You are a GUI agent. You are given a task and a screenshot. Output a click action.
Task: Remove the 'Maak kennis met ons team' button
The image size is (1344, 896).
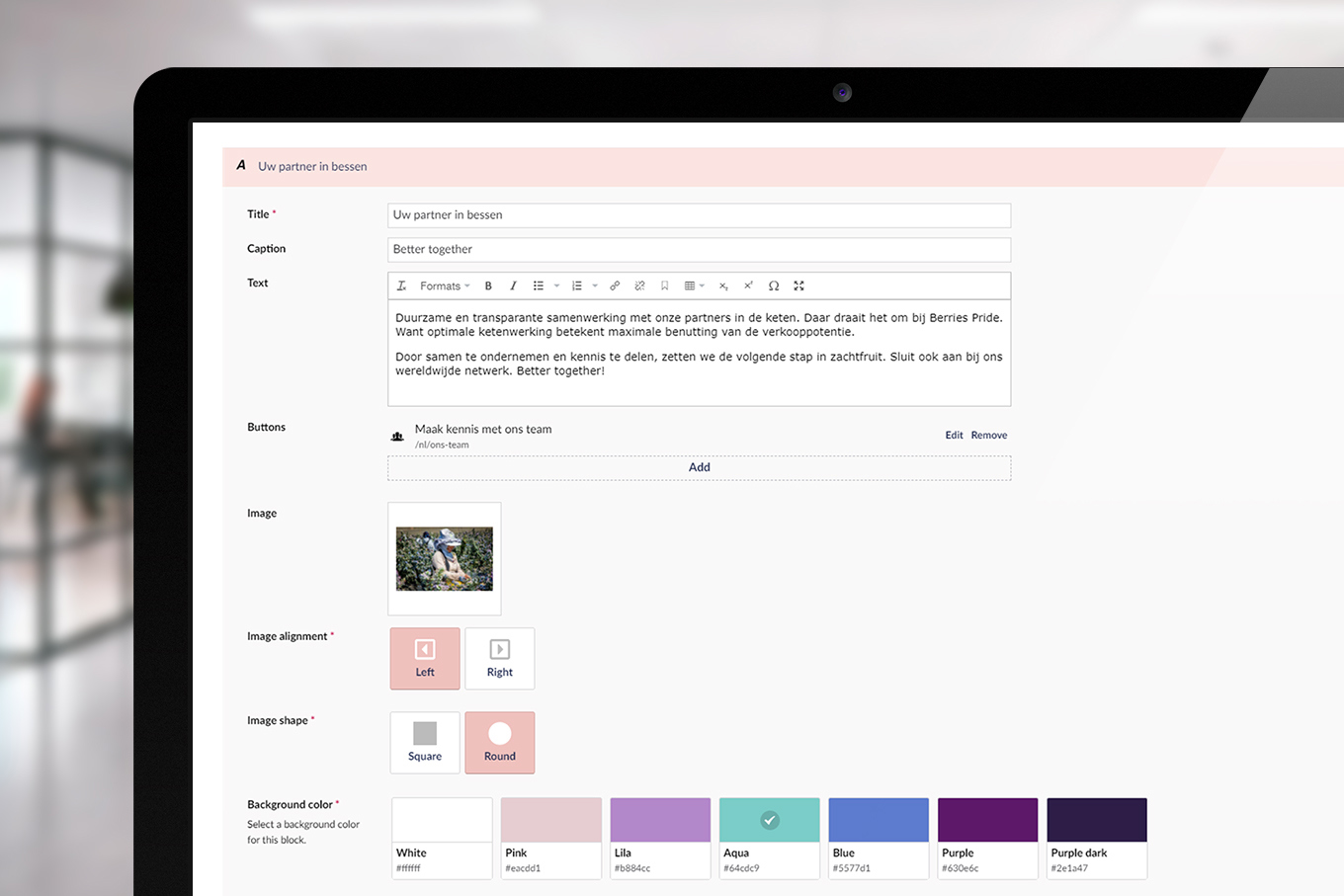tap(988, 435)
